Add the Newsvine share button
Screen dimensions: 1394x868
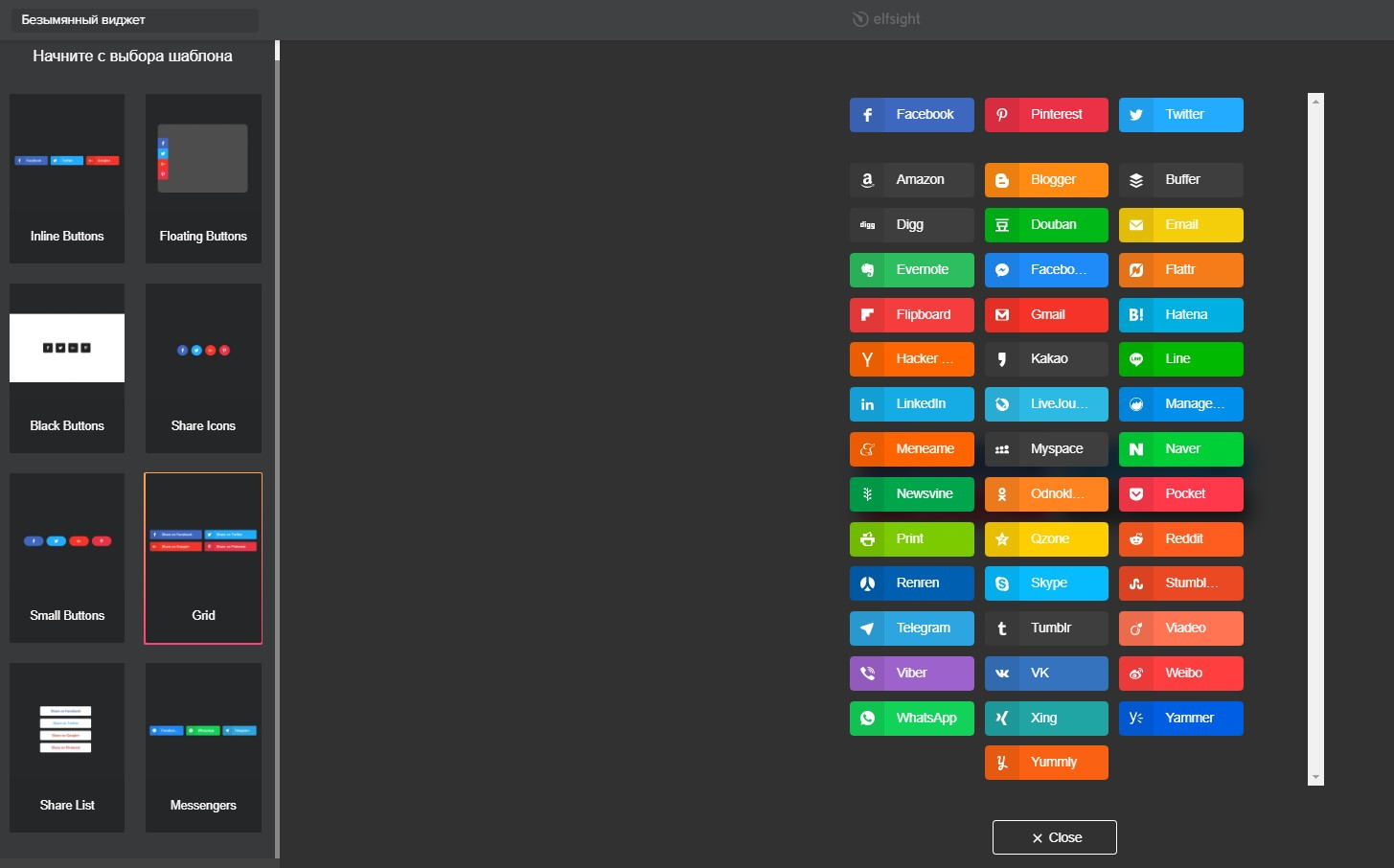911,494
